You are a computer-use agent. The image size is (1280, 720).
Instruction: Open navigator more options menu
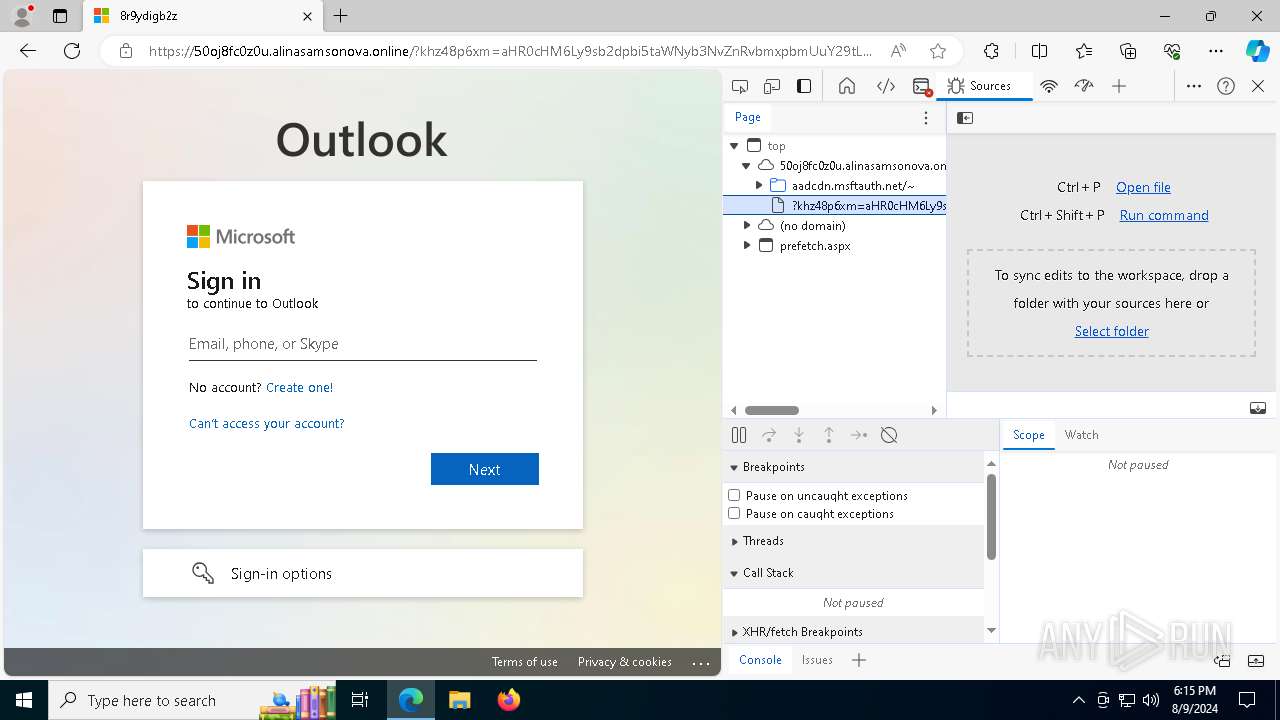(x=926, y=118)
